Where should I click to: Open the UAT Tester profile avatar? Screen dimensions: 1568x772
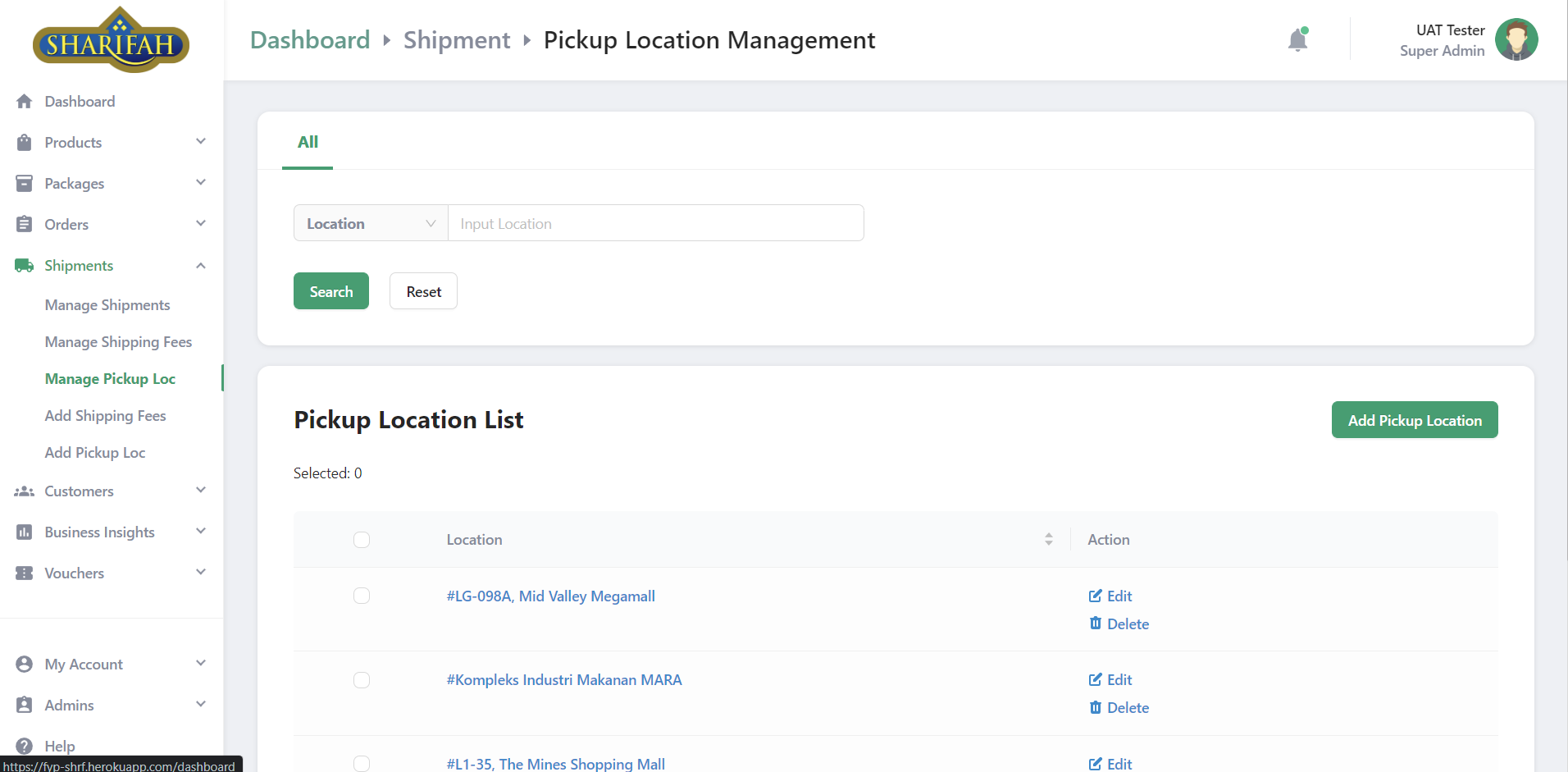[1516, 40]
